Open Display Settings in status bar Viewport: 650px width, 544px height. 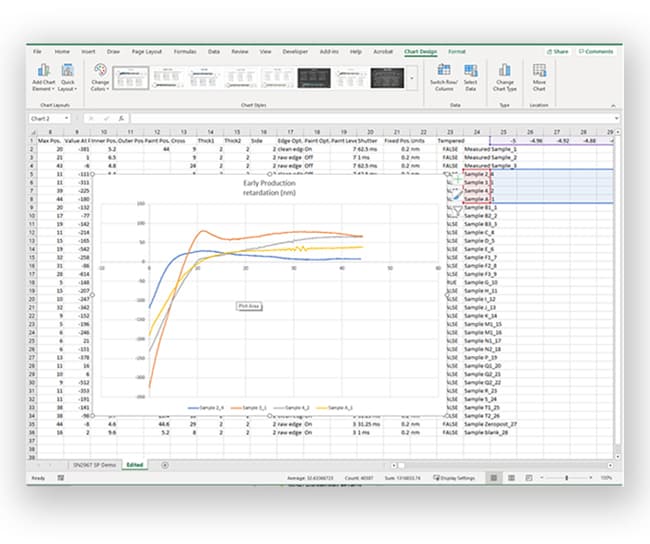pos(454,478)
